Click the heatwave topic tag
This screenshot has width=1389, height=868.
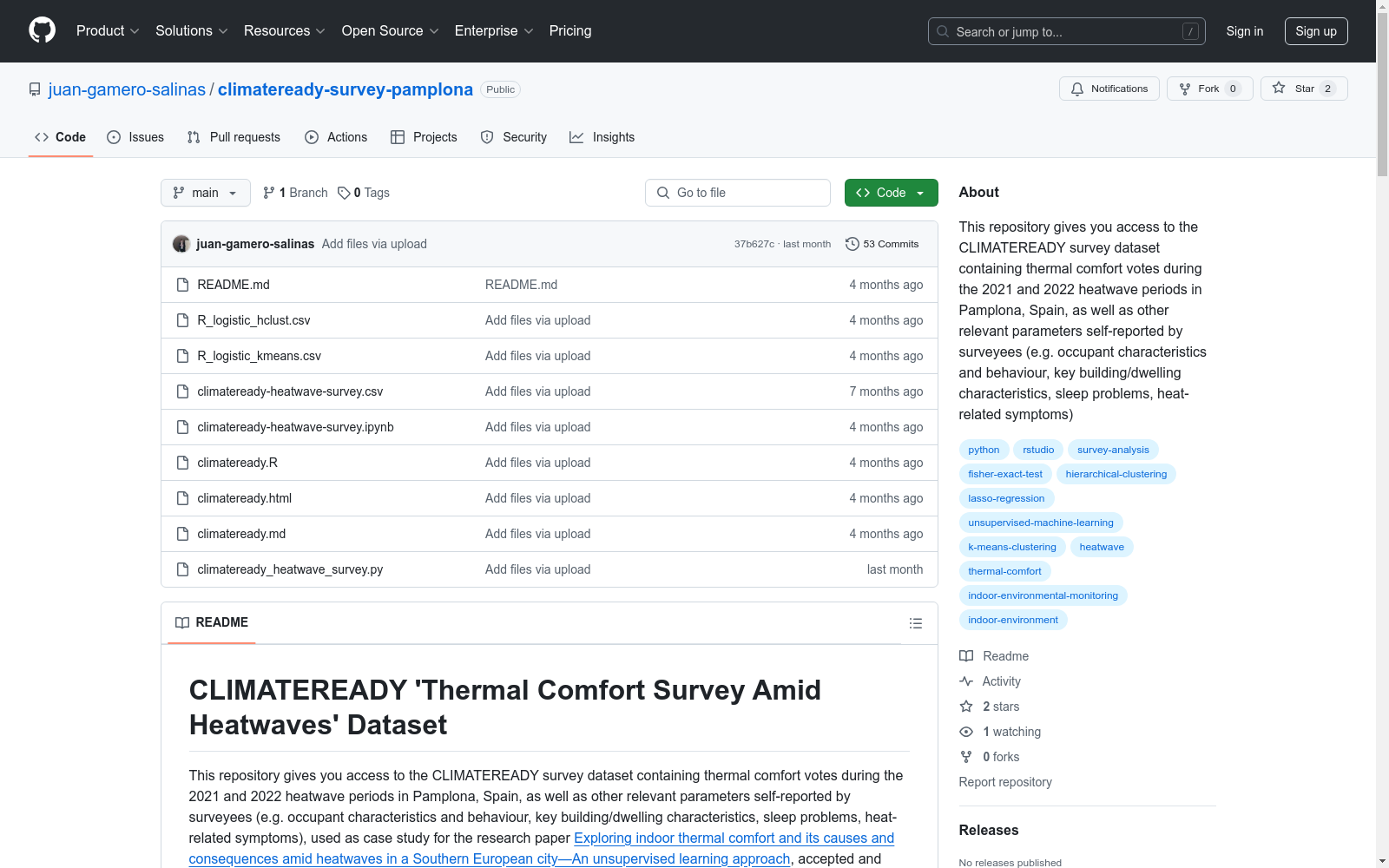pos(1102,547)
